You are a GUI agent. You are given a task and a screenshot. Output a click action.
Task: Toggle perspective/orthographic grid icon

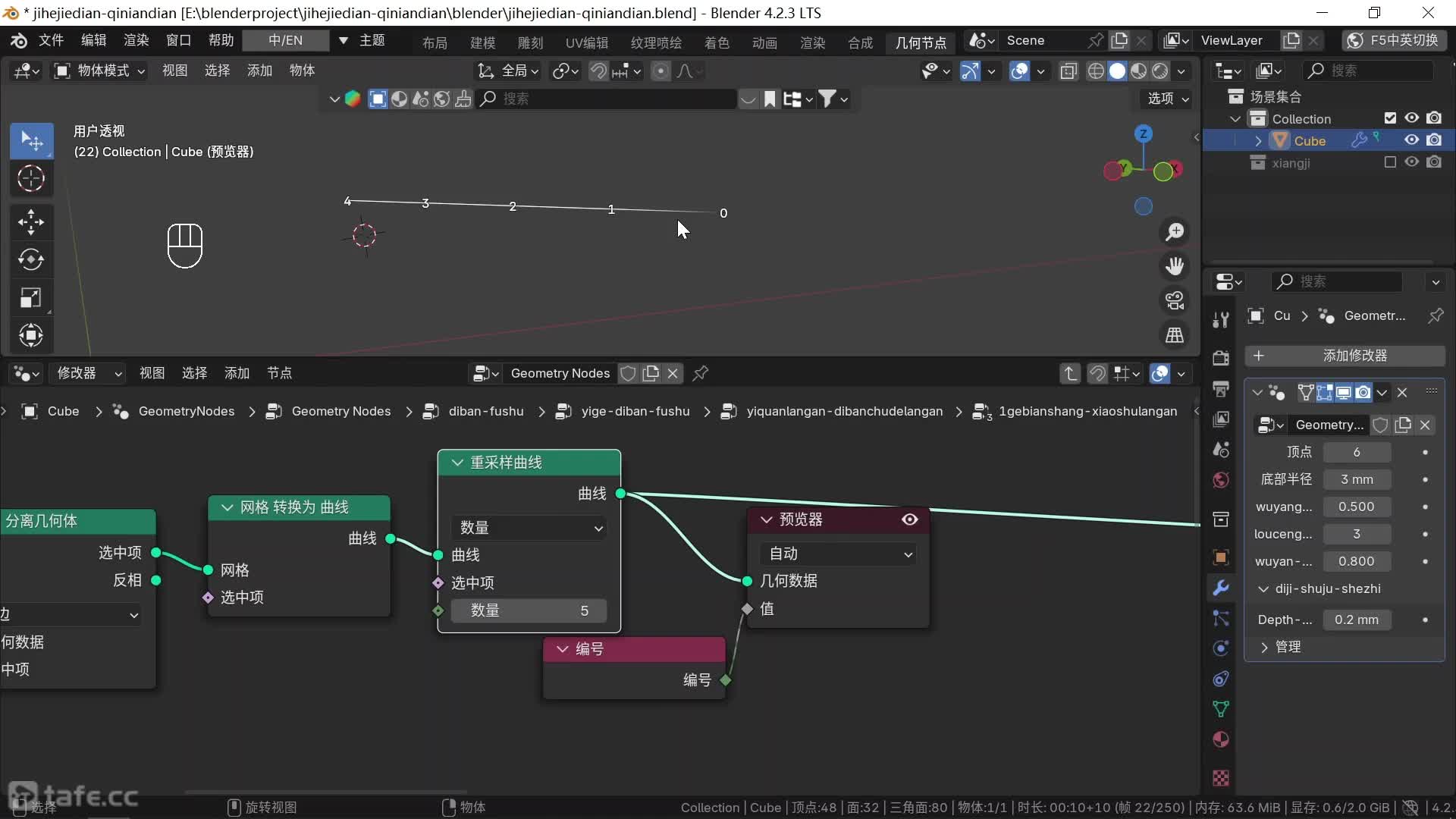pos(1175,335)
